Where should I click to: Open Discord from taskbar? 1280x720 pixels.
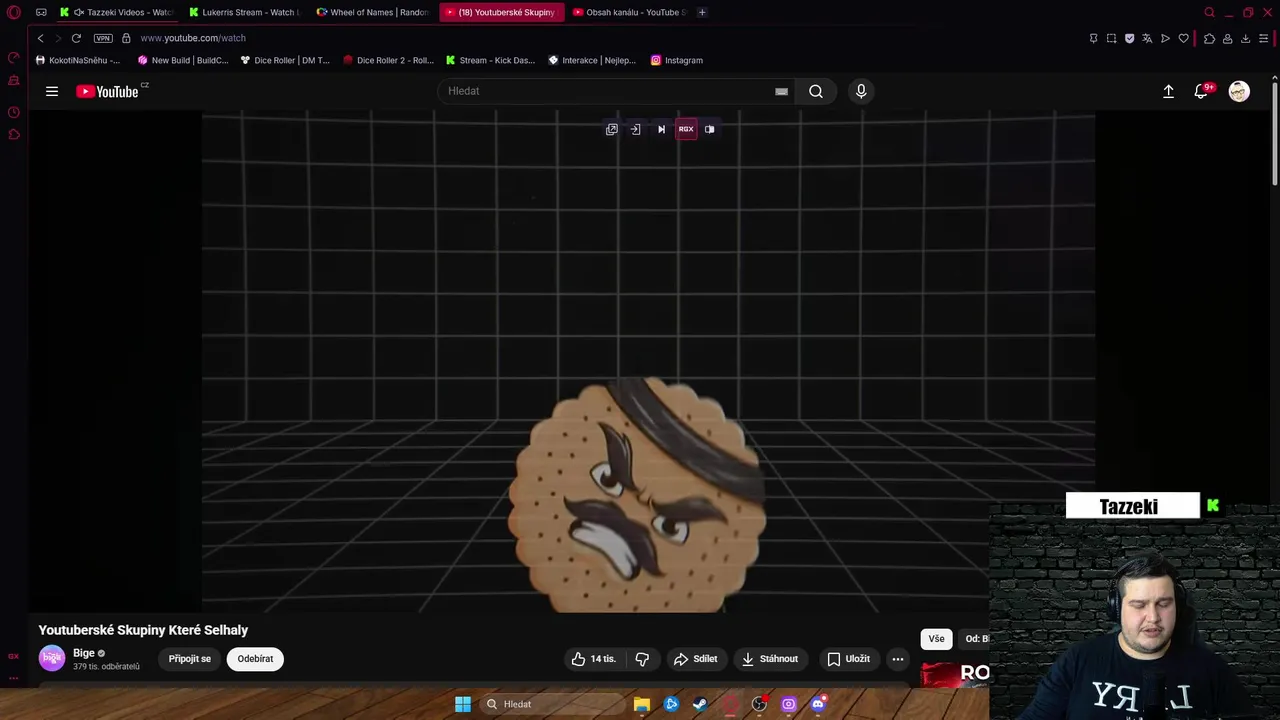(818, 704)
